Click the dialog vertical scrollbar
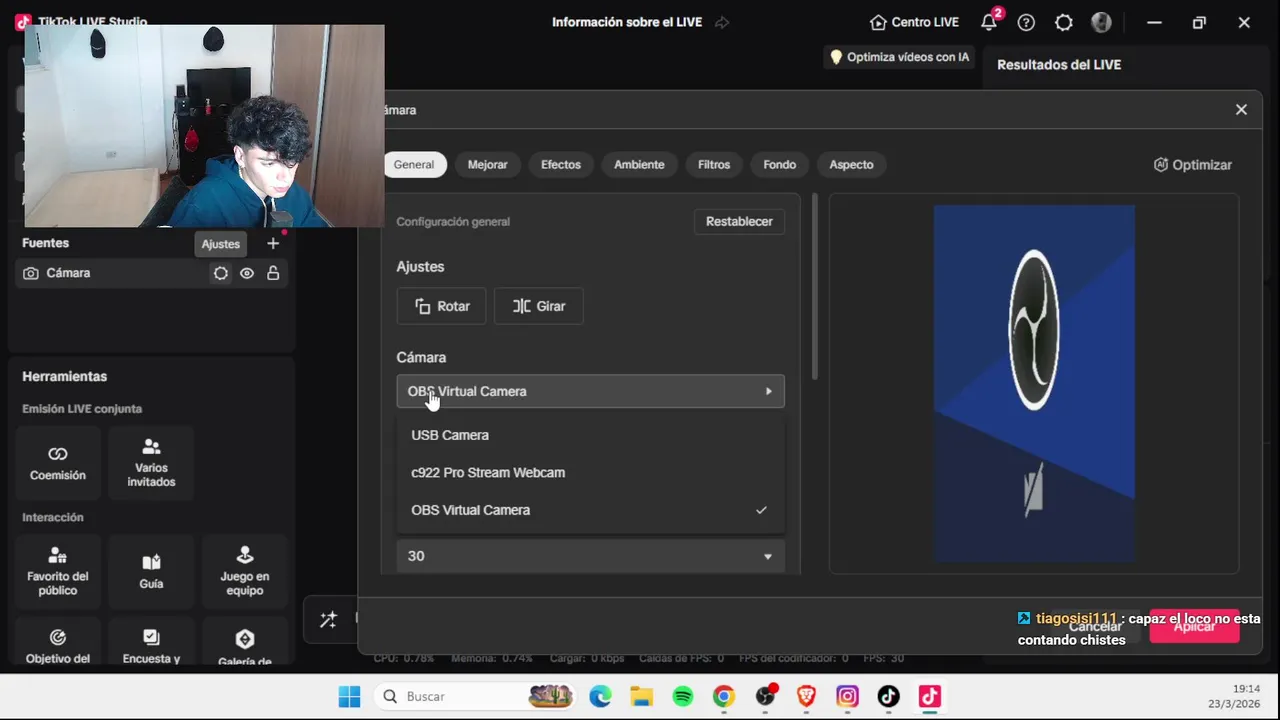1280x720 pixels. coord(814,286)
